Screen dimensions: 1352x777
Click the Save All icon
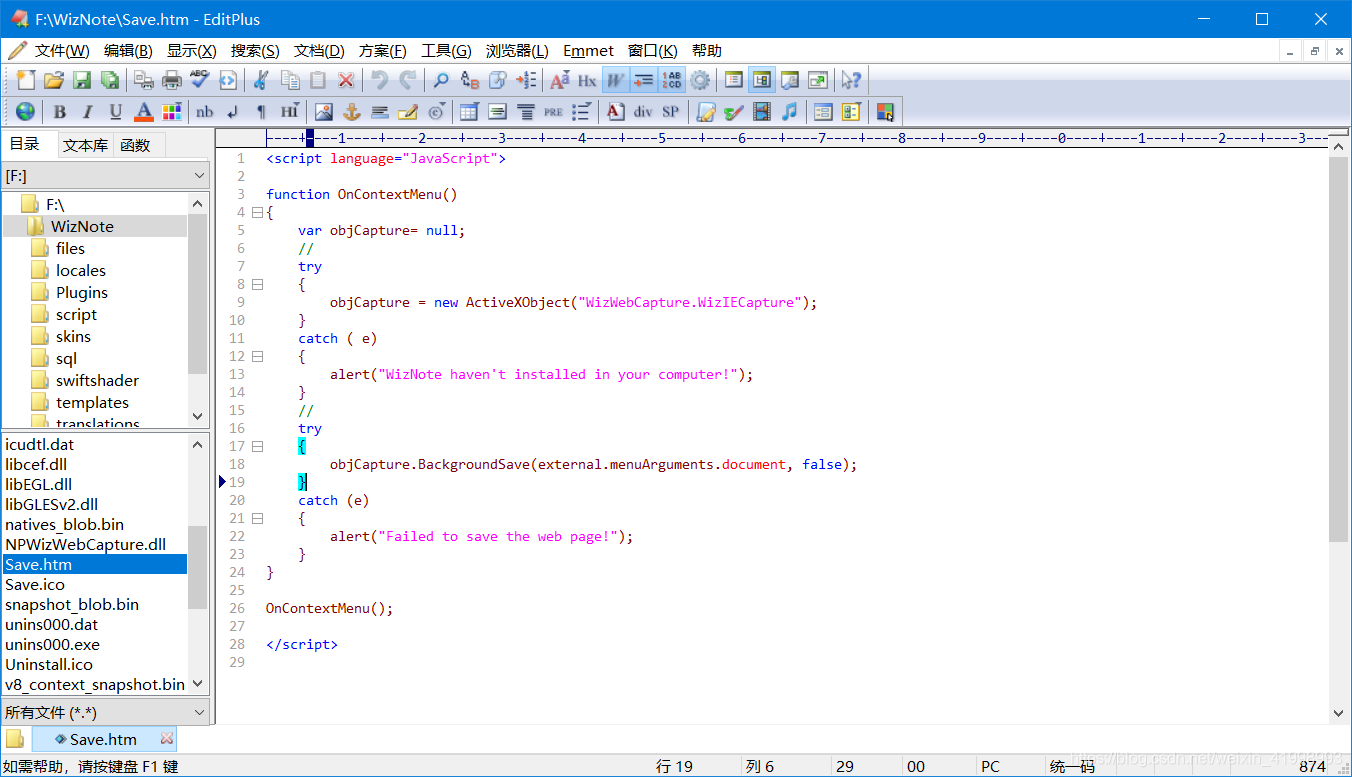[110, 81]
